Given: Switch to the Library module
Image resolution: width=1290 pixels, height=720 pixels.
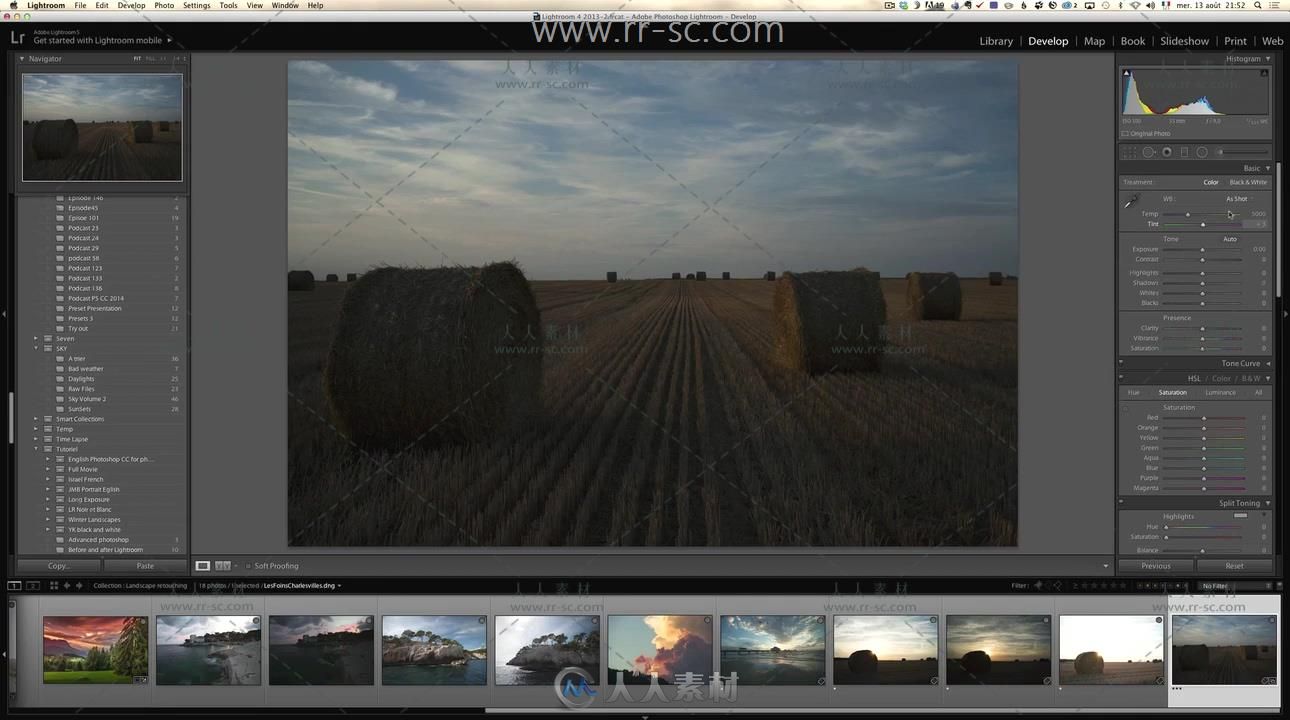Looking at the screenshot, I should click(x=996, y=41).
